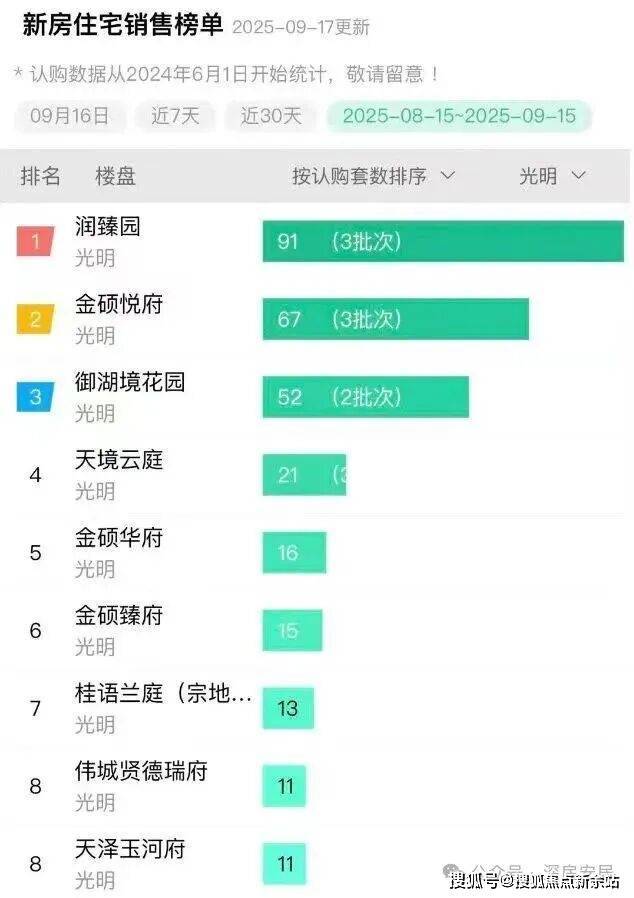Image resolution: width=634 pixels, height=898 pixels.
Task: Select the 09月16日 date tab
Action: coord(69,116)
